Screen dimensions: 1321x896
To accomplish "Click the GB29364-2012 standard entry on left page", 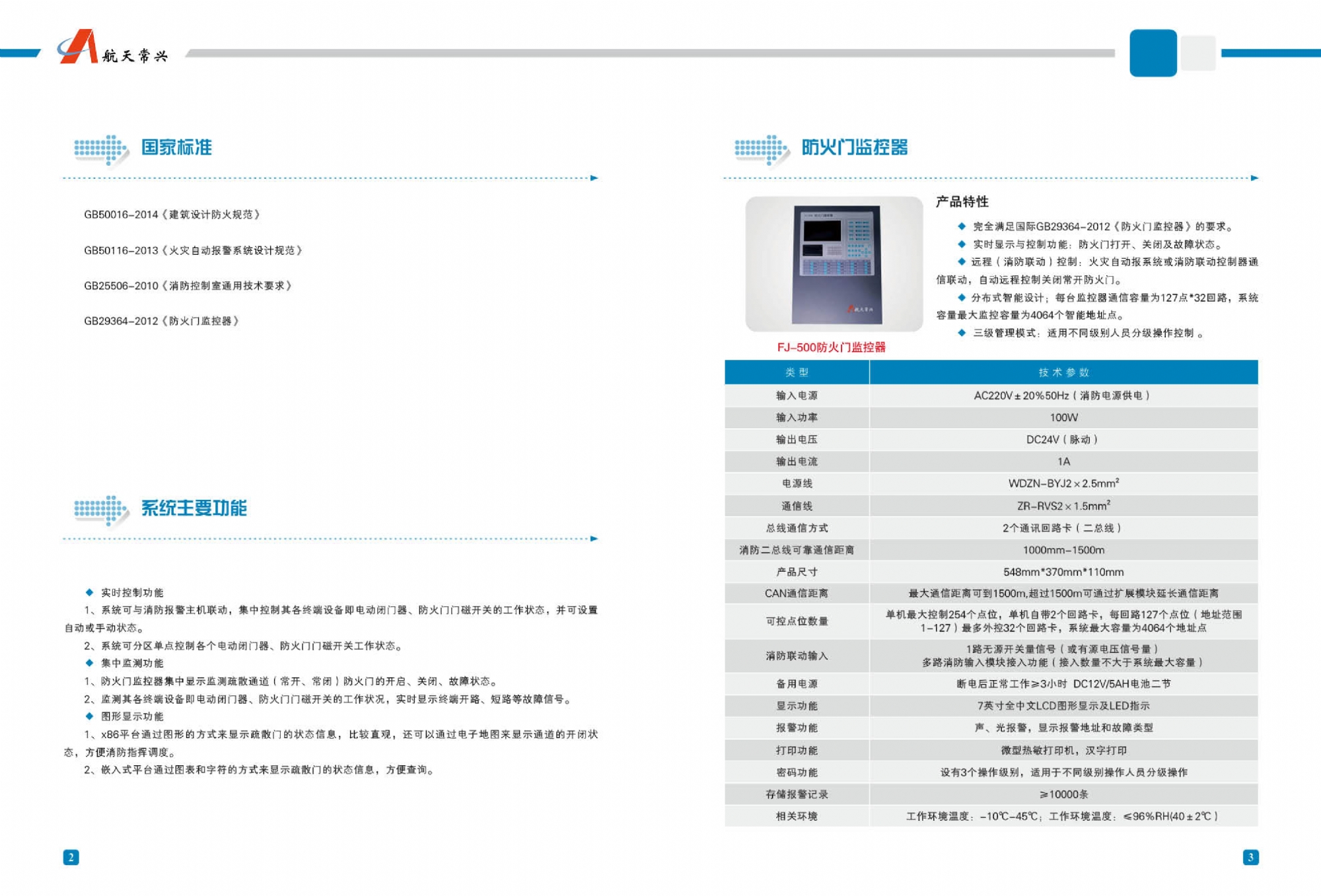I will [x=161, y=321].
